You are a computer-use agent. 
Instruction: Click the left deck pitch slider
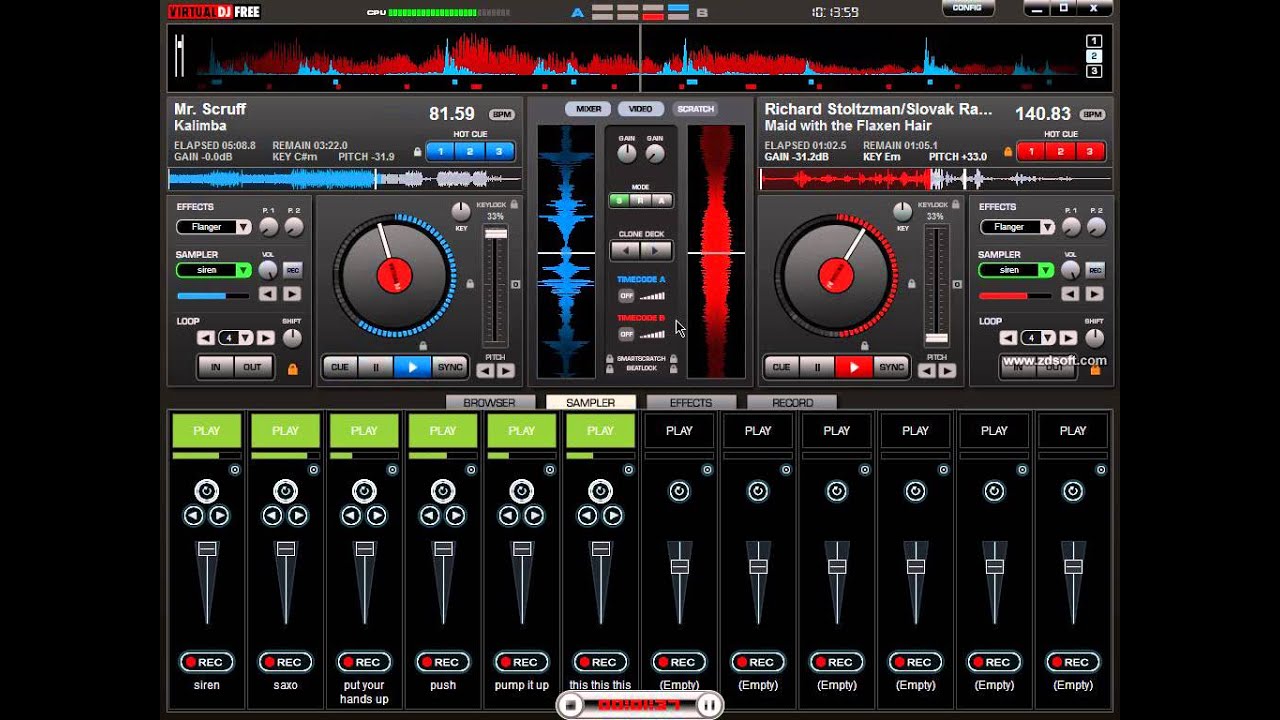point(496,235)
